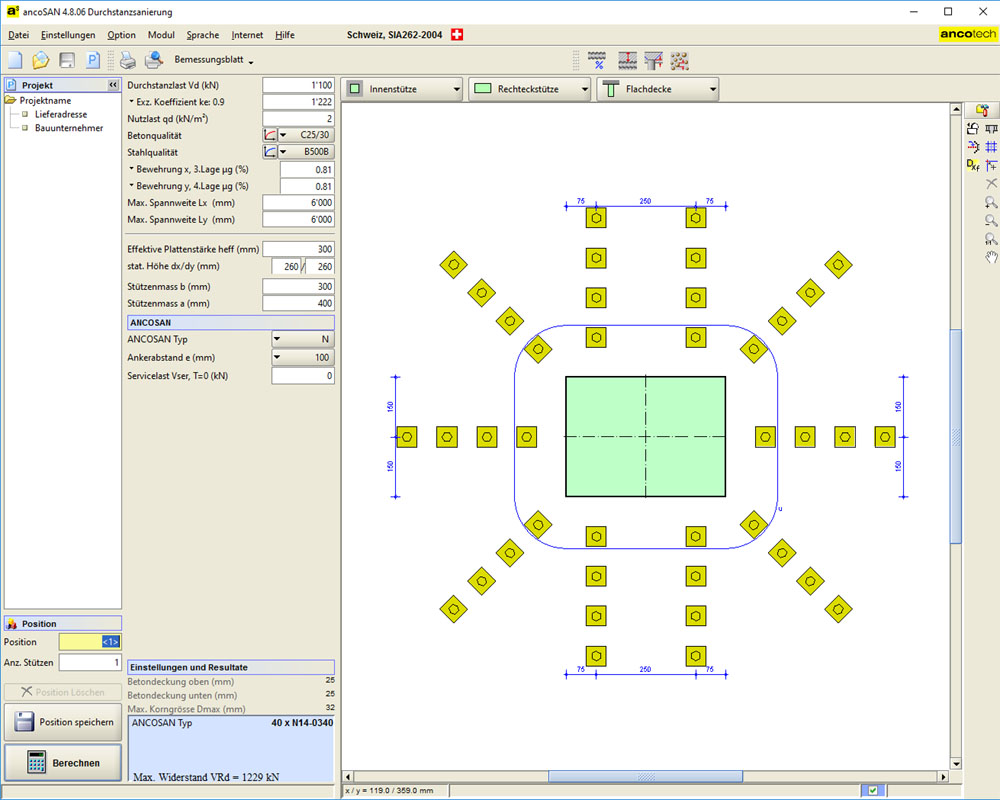Viewport: 1000px width, 800px height.
Task: Click the reinforcement percentage icon in top toolbar
Action: pos(598,60)
